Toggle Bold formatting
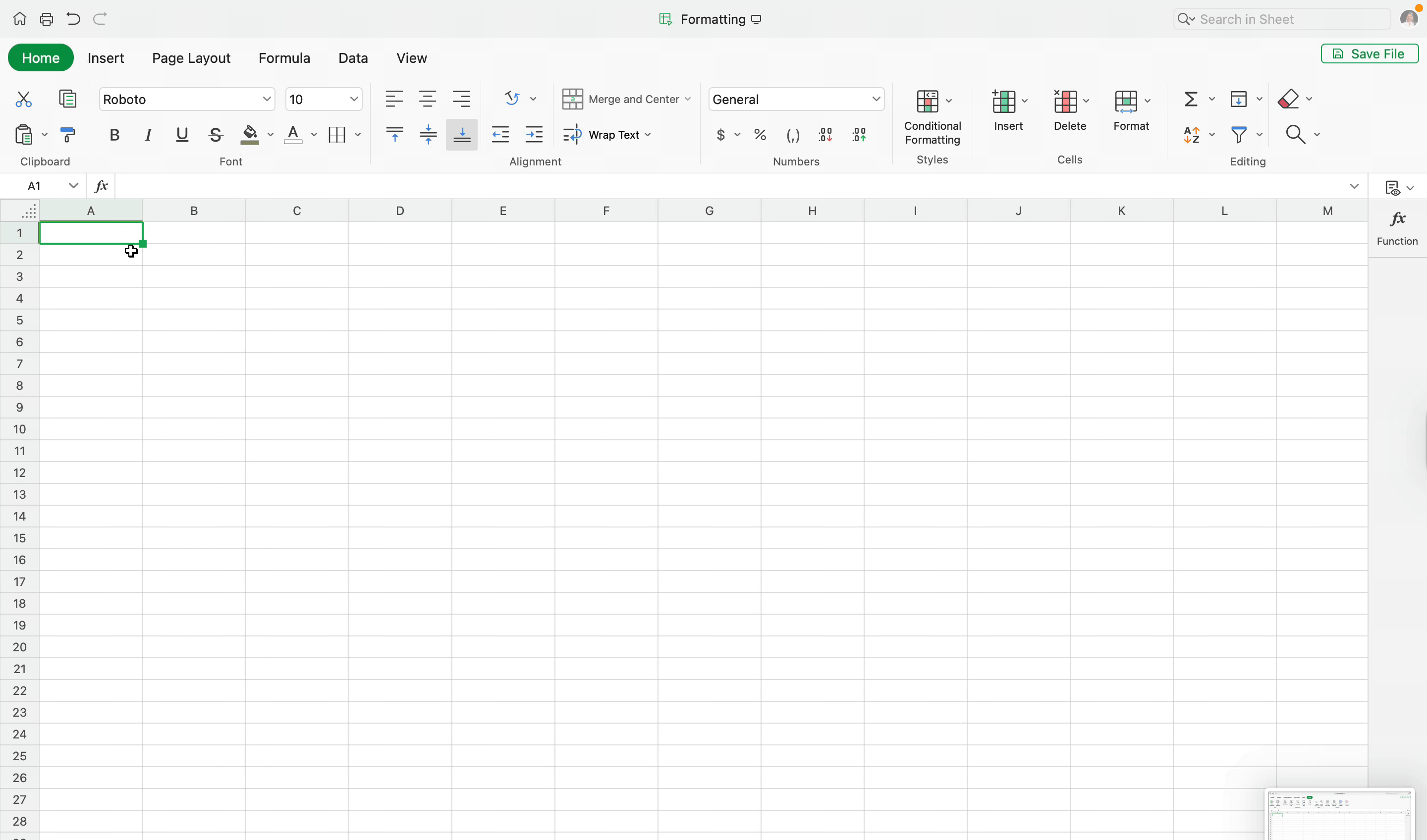 [x=114, y=135]
